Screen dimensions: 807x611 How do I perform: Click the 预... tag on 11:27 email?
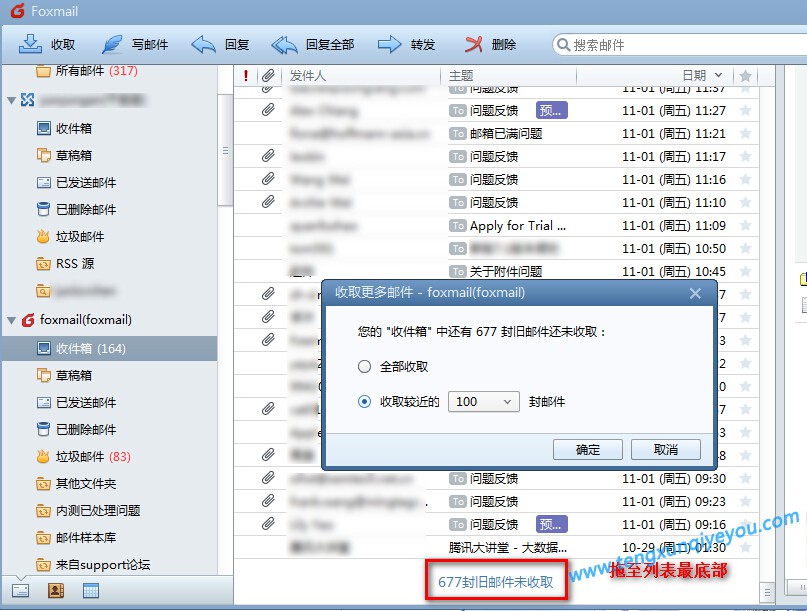(552, 110)
